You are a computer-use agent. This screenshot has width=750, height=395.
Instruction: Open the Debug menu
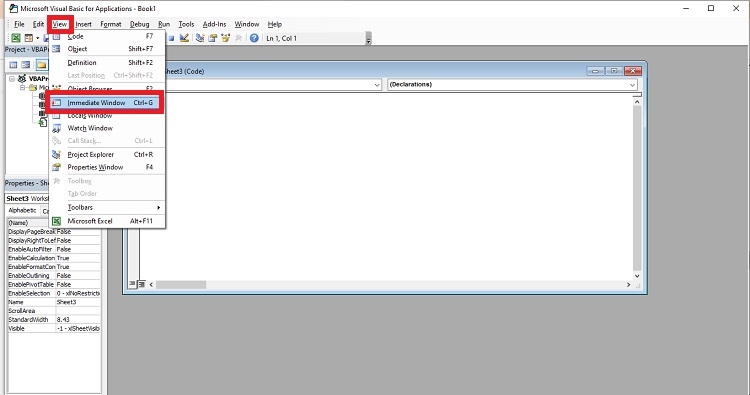140,24
